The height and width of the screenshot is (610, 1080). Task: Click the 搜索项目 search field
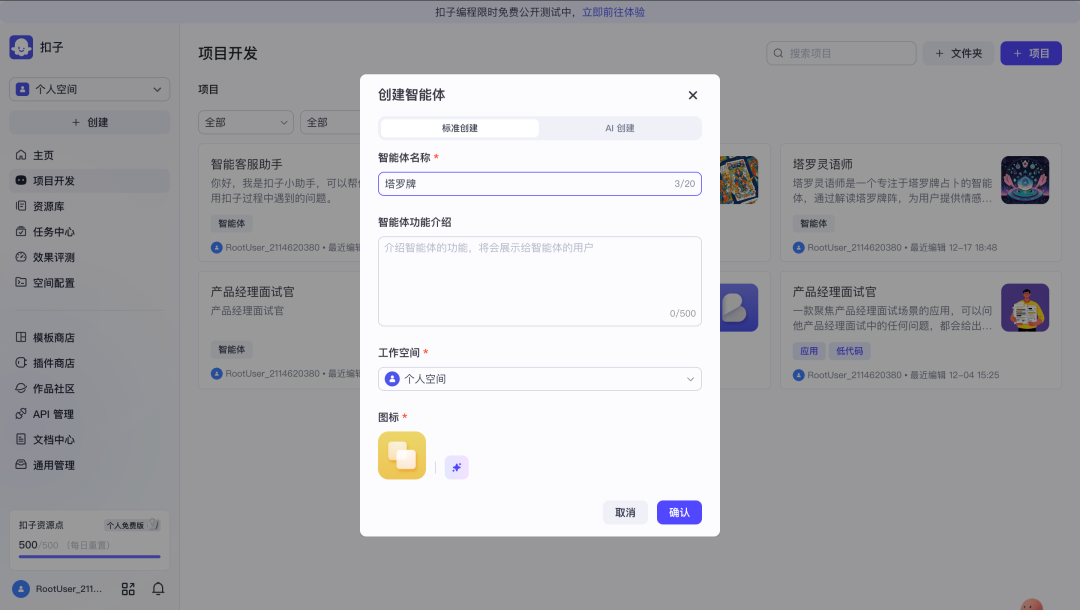[841, 53]
